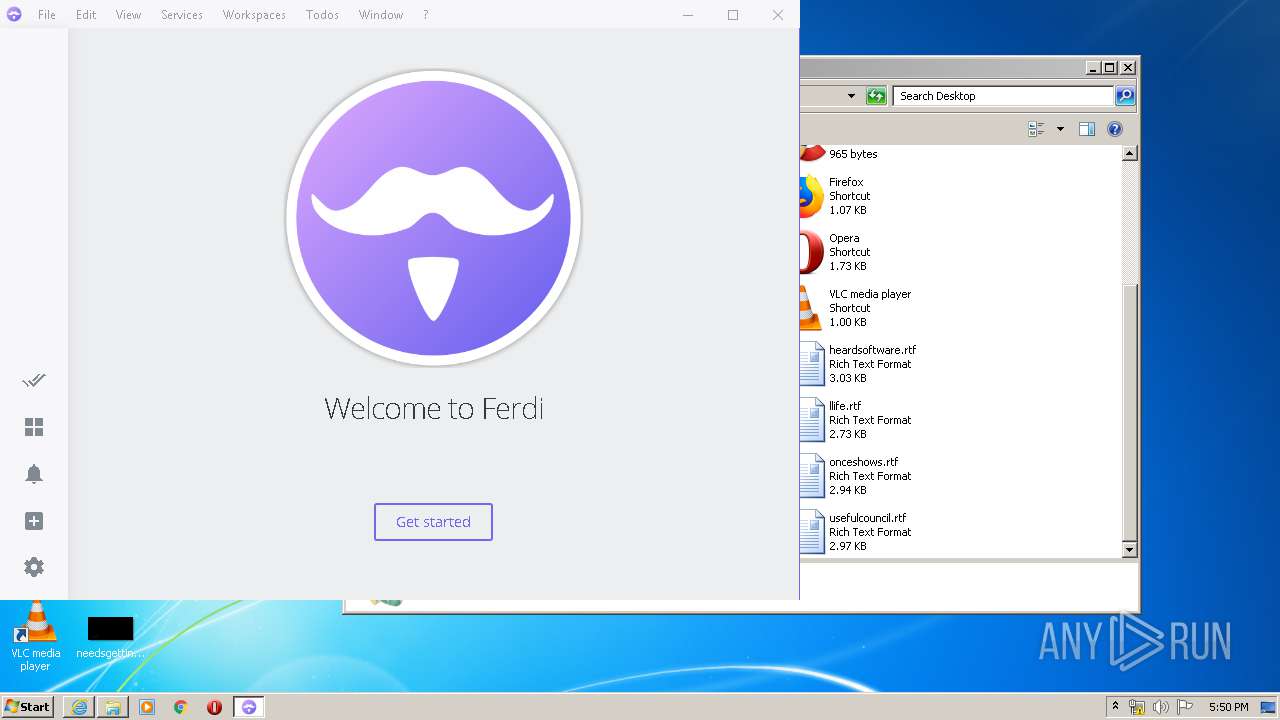Close the Ferdi window
This screenshot has height=720, width=1280.
(x=778, y=15)
